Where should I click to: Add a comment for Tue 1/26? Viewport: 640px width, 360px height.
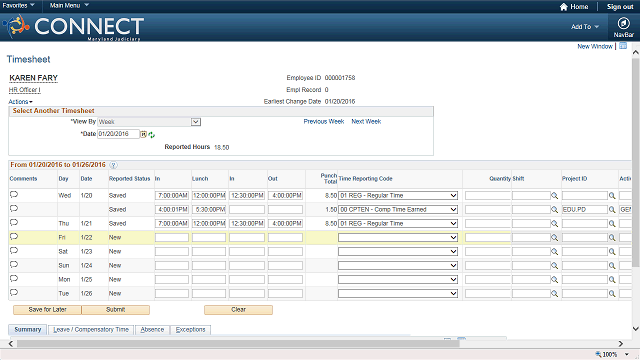tap(14, 293)
